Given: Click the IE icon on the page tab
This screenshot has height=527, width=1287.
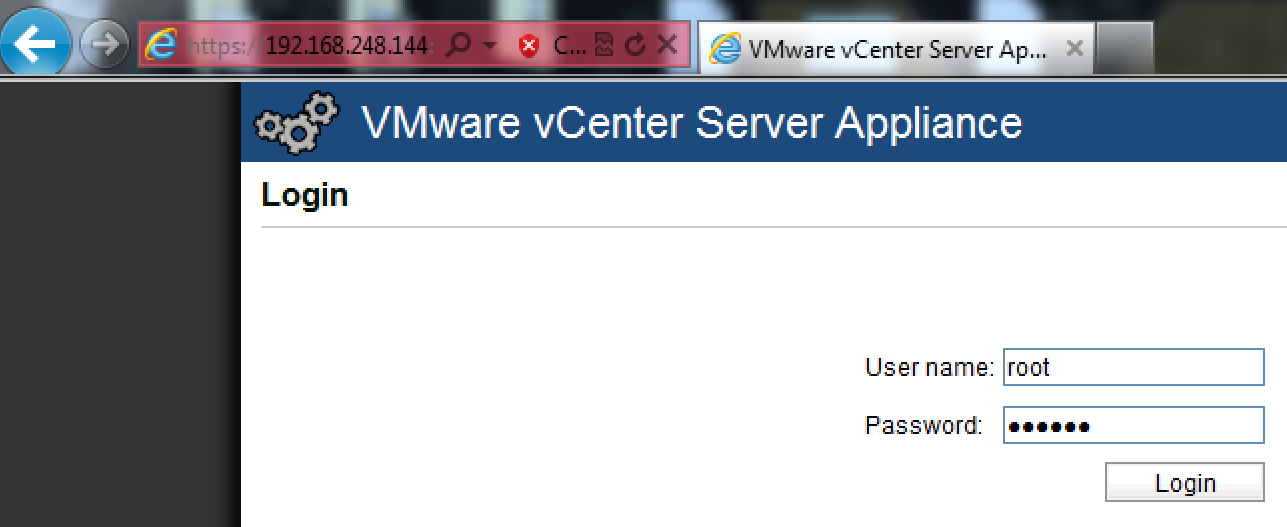Looking at the screenshot, I should [x=725, y=48].
